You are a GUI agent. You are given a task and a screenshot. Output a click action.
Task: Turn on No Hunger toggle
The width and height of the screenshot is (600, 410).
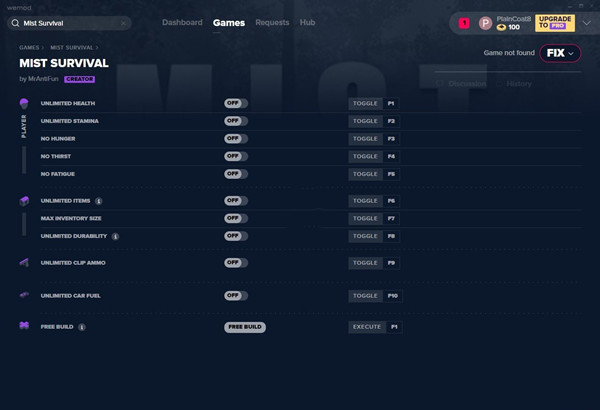(236, 139)
